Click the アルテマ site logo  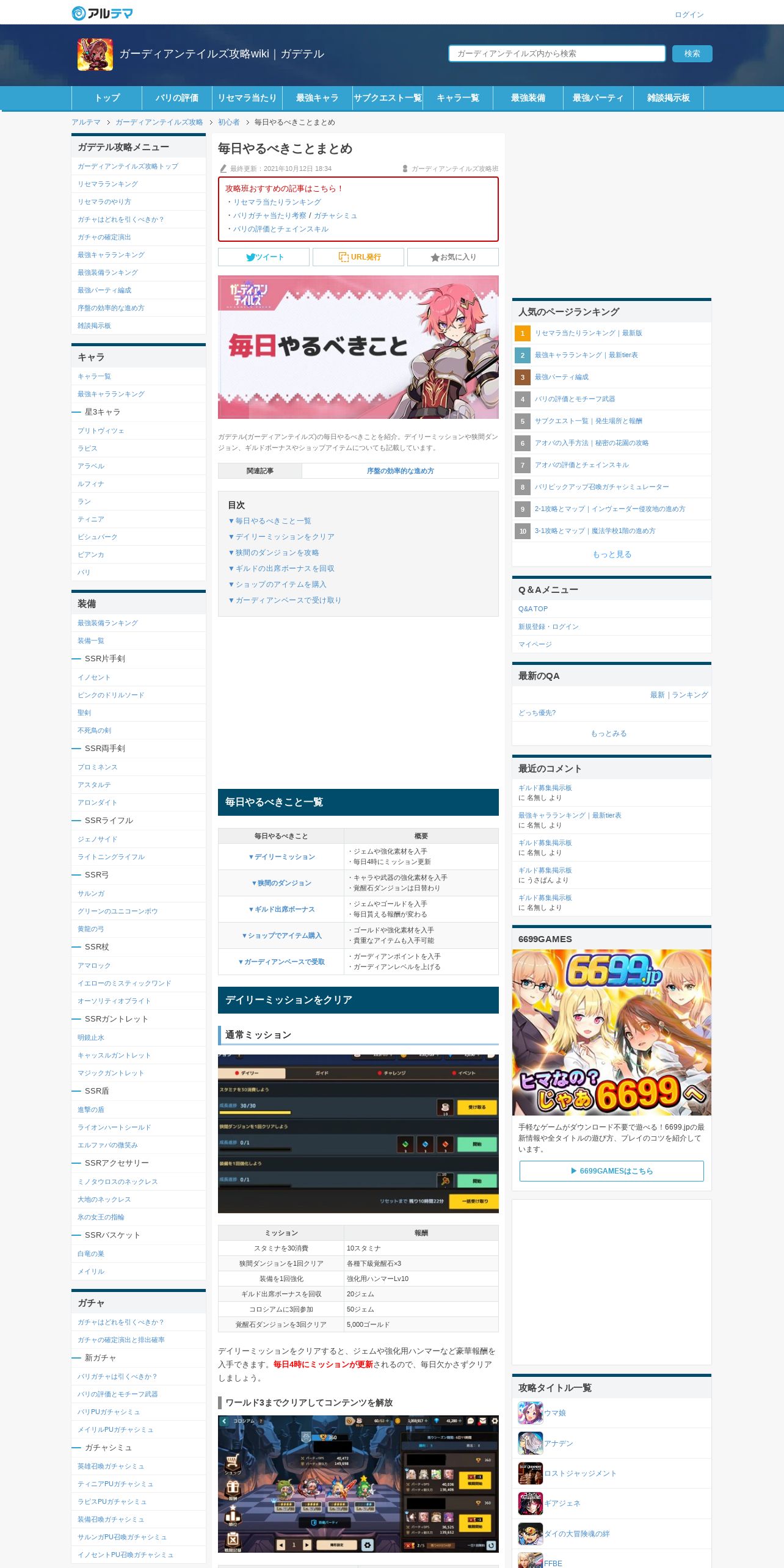pyautogui.click(x=102, y=13)
